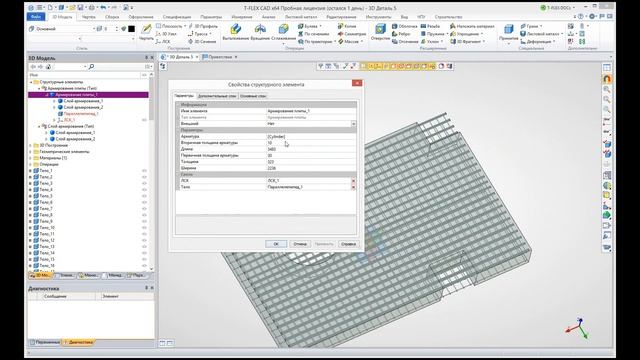Open the Основной layer dropdown

(93, 29)
